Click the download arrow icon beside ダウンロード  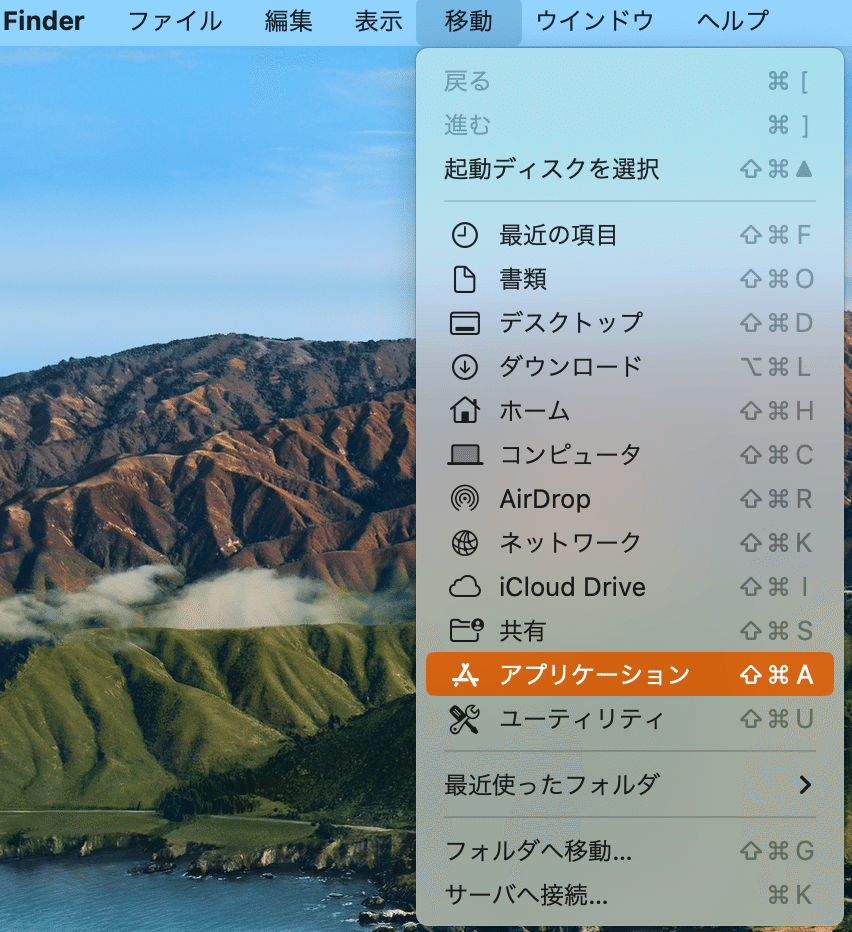[464, 367]
